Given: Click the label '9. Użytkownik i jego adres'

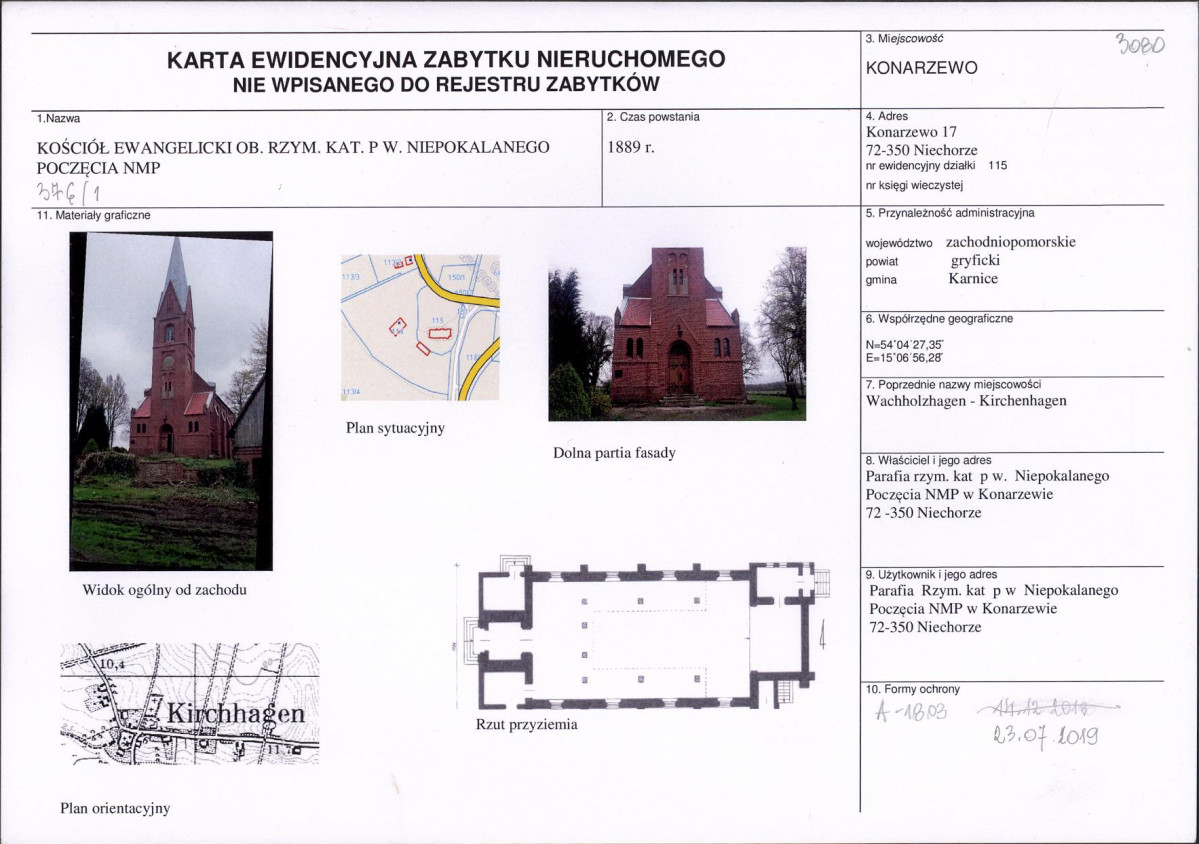Looking at the screenshot, I should pos(931,574).
